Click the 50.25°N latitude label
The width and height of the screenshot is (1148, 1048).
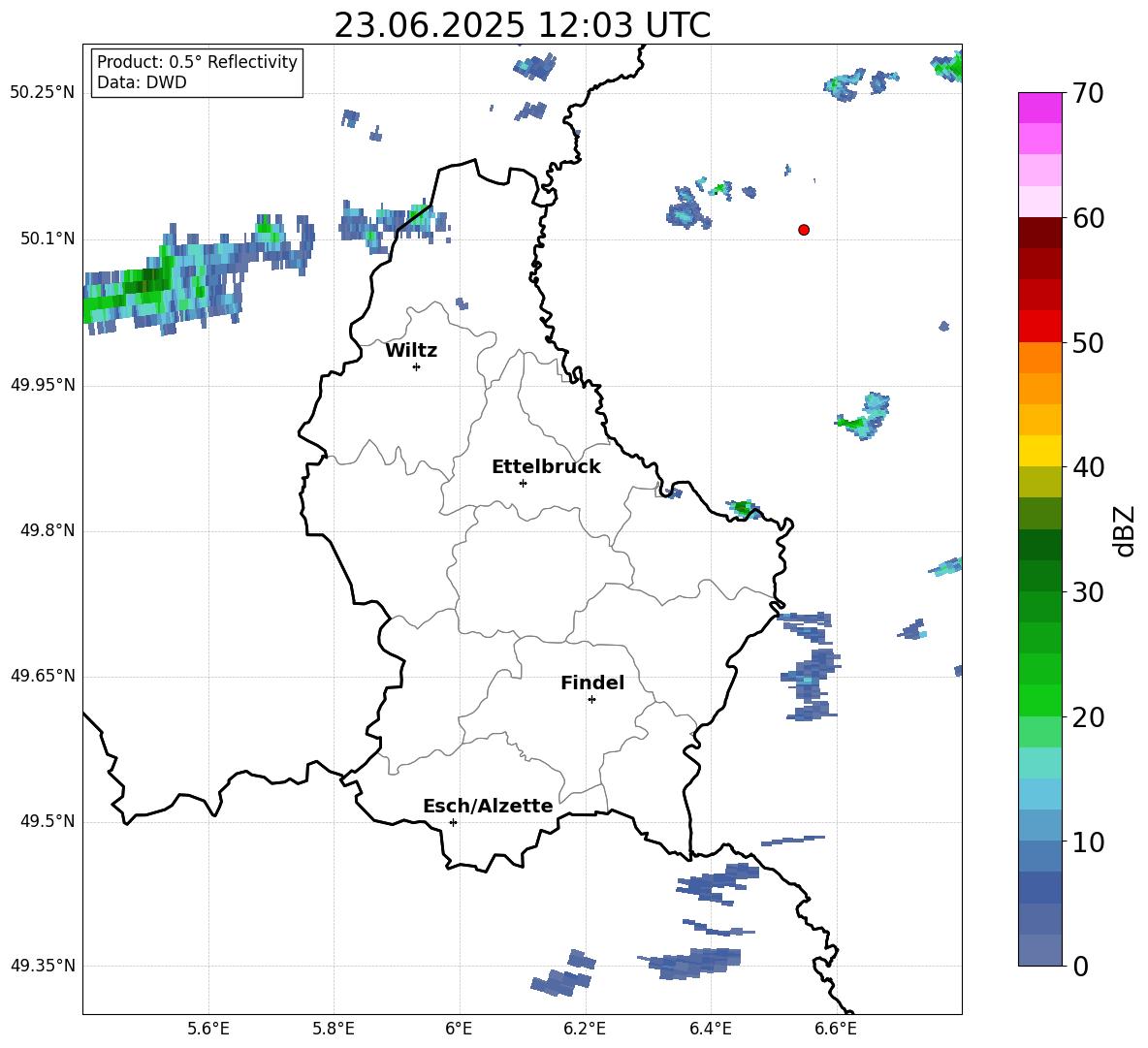(43, 93)
